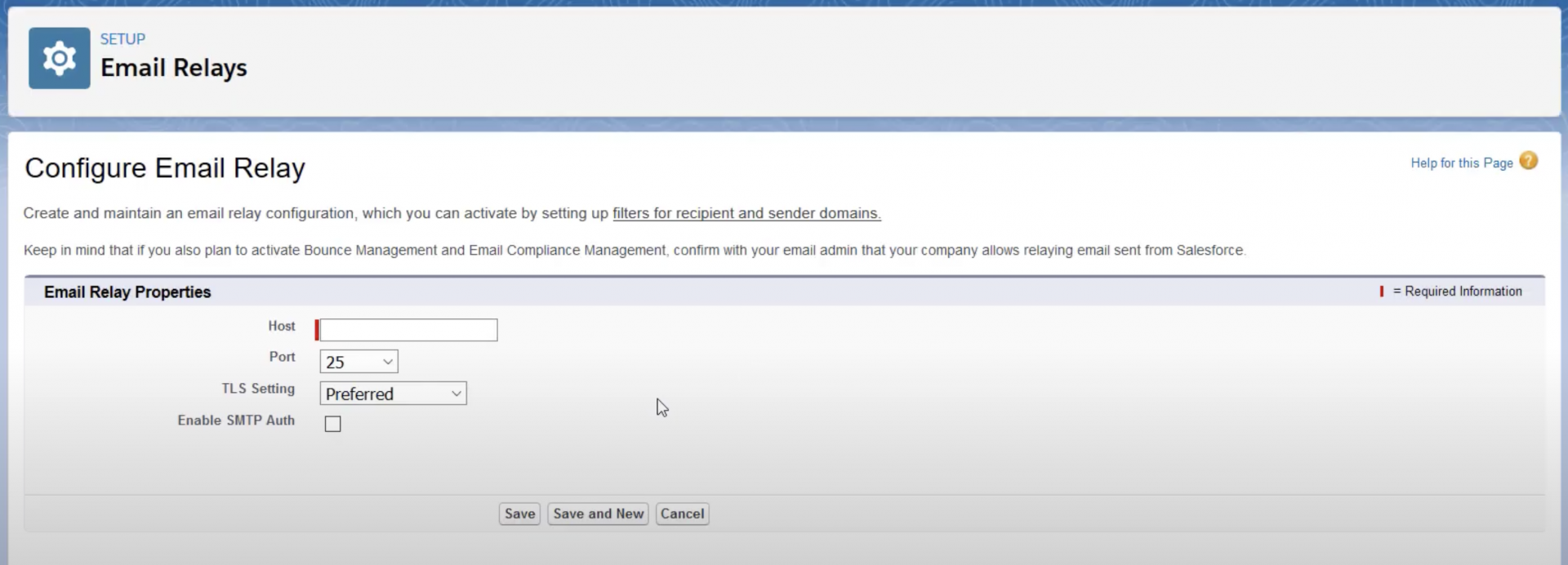Click the red required indicator beside Host
Viewport: 1568px width, 565px height.
pyautogui.click(x=317, y=330)
